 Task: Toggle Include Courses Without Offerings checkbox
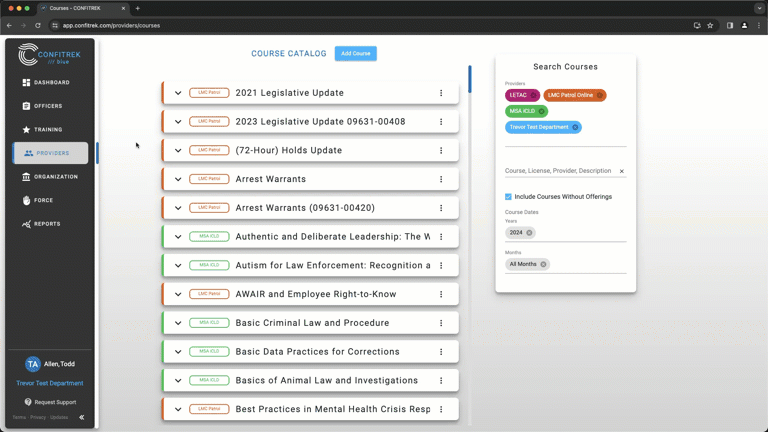pos(508,196)
